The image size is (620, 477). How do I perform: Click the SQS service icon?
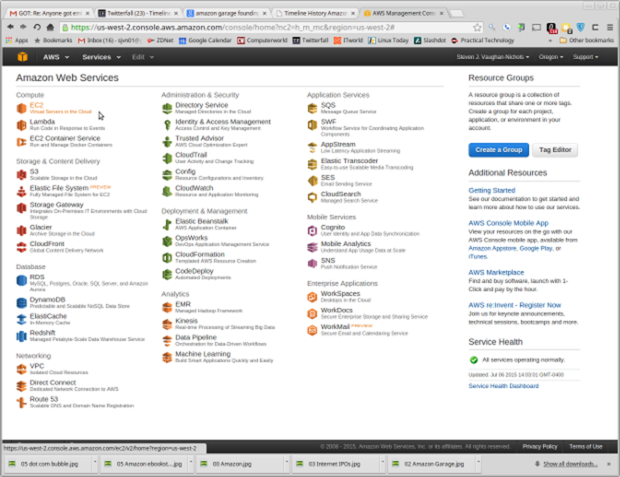(312, 108)
